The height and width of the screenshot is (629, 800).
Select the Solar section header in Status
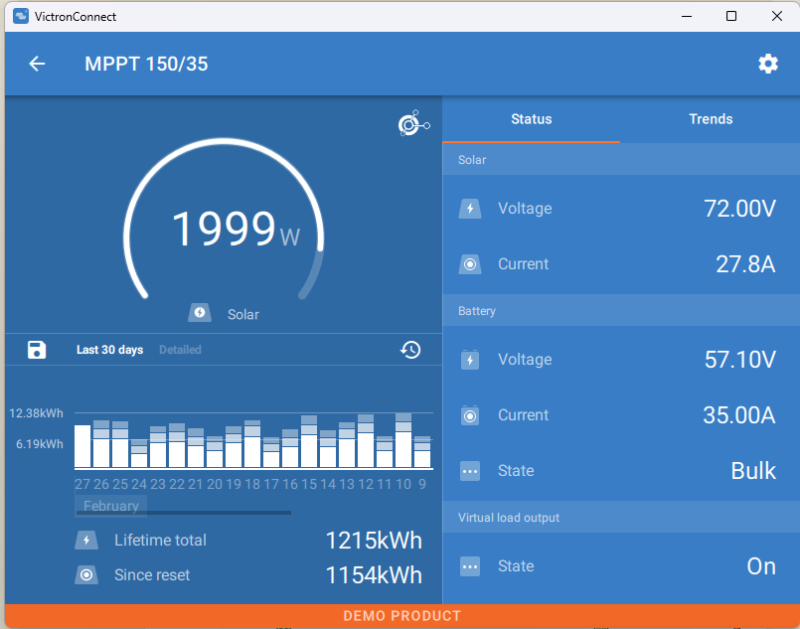(621, 160)
